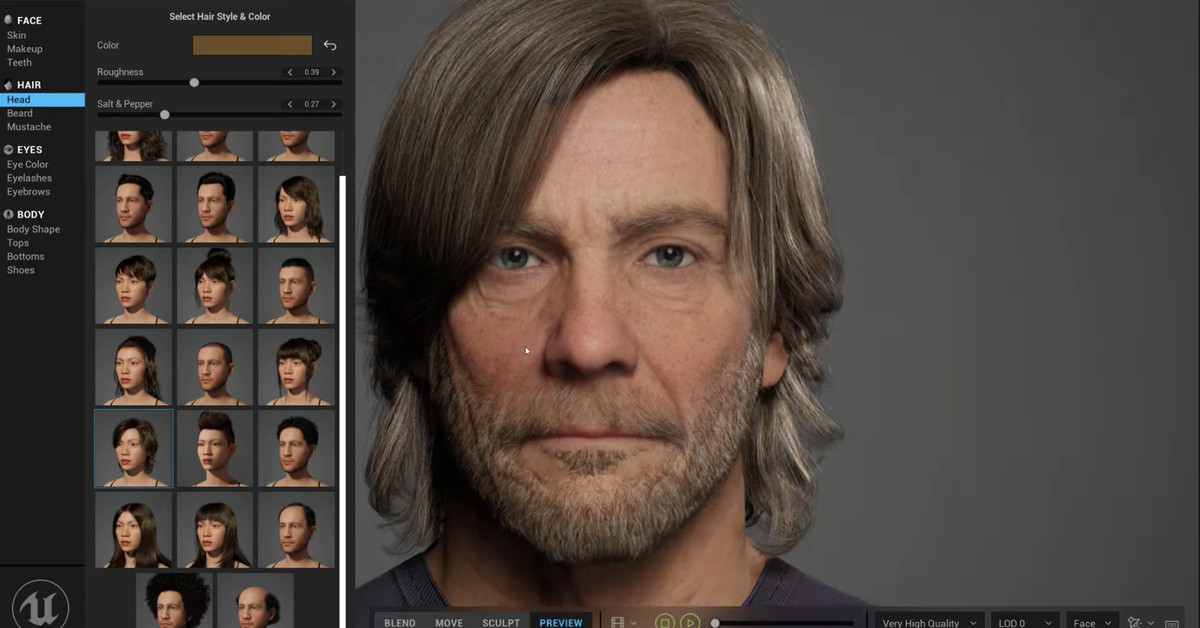Increase Roughness with the right stepper arrow

[x=333, y=72]
